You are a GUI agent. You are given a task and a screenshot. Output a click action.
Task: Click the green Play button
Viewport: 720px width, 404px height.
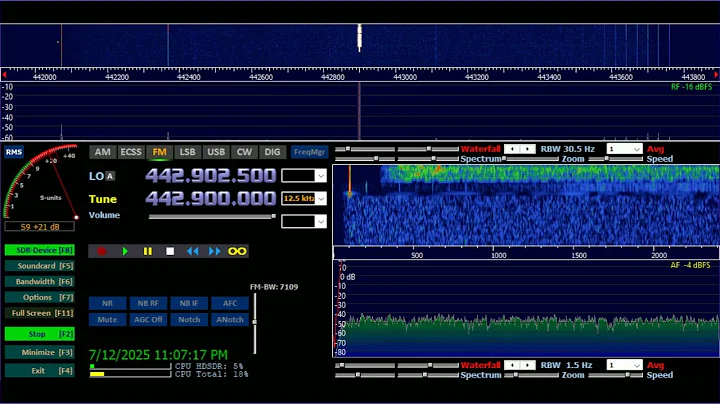coord(125,251)
